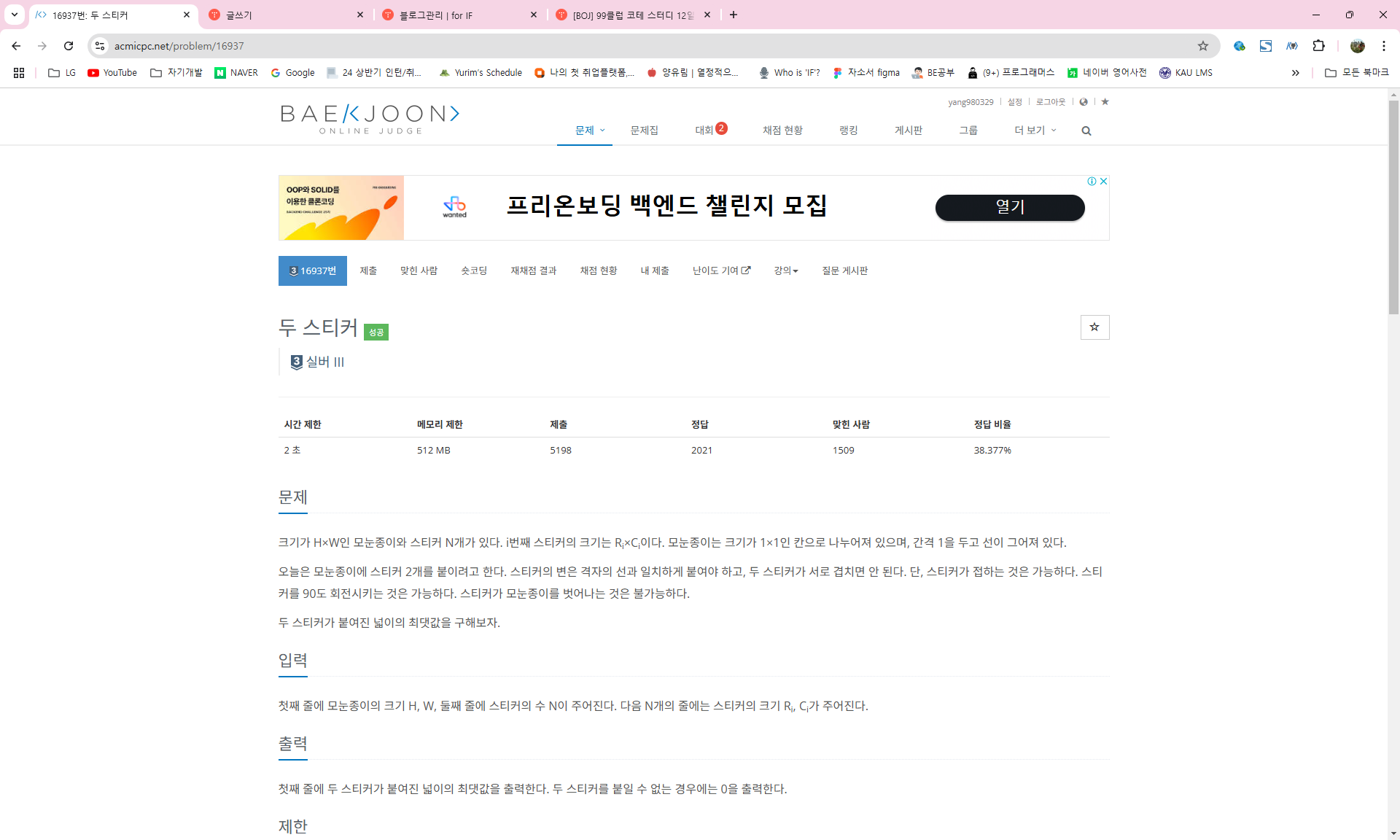The width and height of the screenshot is (1400, 840).
Task: Click the star icon beside language globe
Action: (1105, 102)
